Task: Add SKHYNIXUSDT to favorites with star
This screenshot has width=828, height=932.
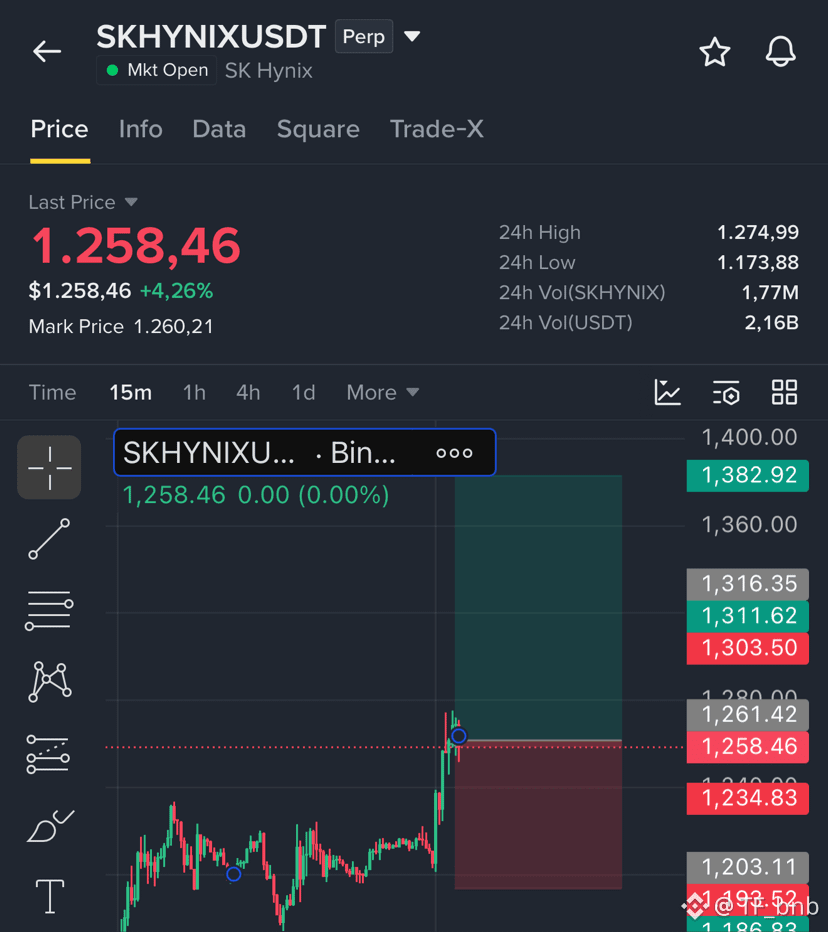Action: pyautogui.click(x=714, y=52)
